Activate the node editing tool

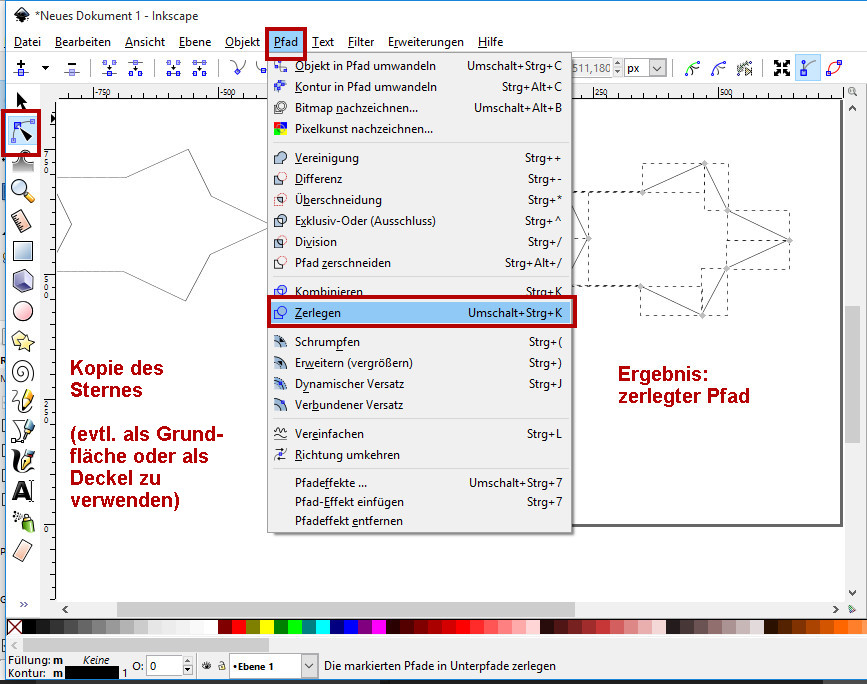pyautogui.click(x=22, y=132)
